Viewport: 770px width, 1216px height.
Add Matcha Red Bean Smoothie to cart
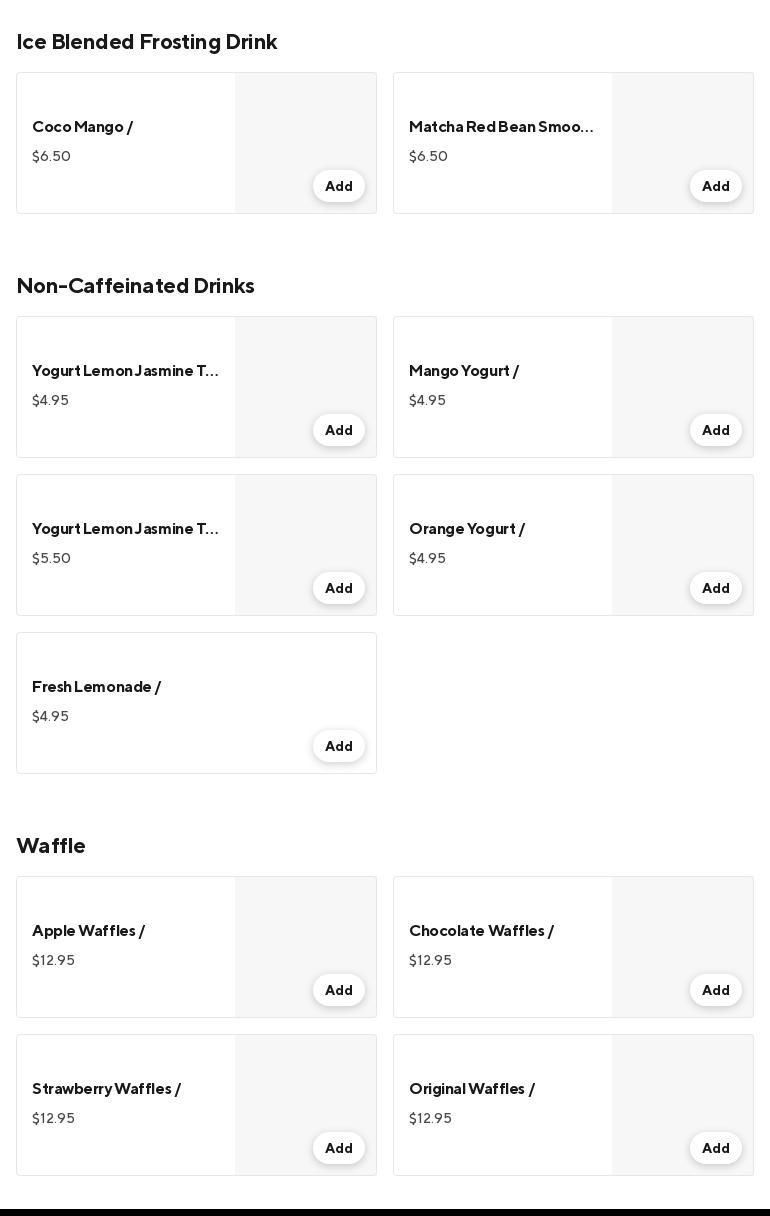coord(715,187)
